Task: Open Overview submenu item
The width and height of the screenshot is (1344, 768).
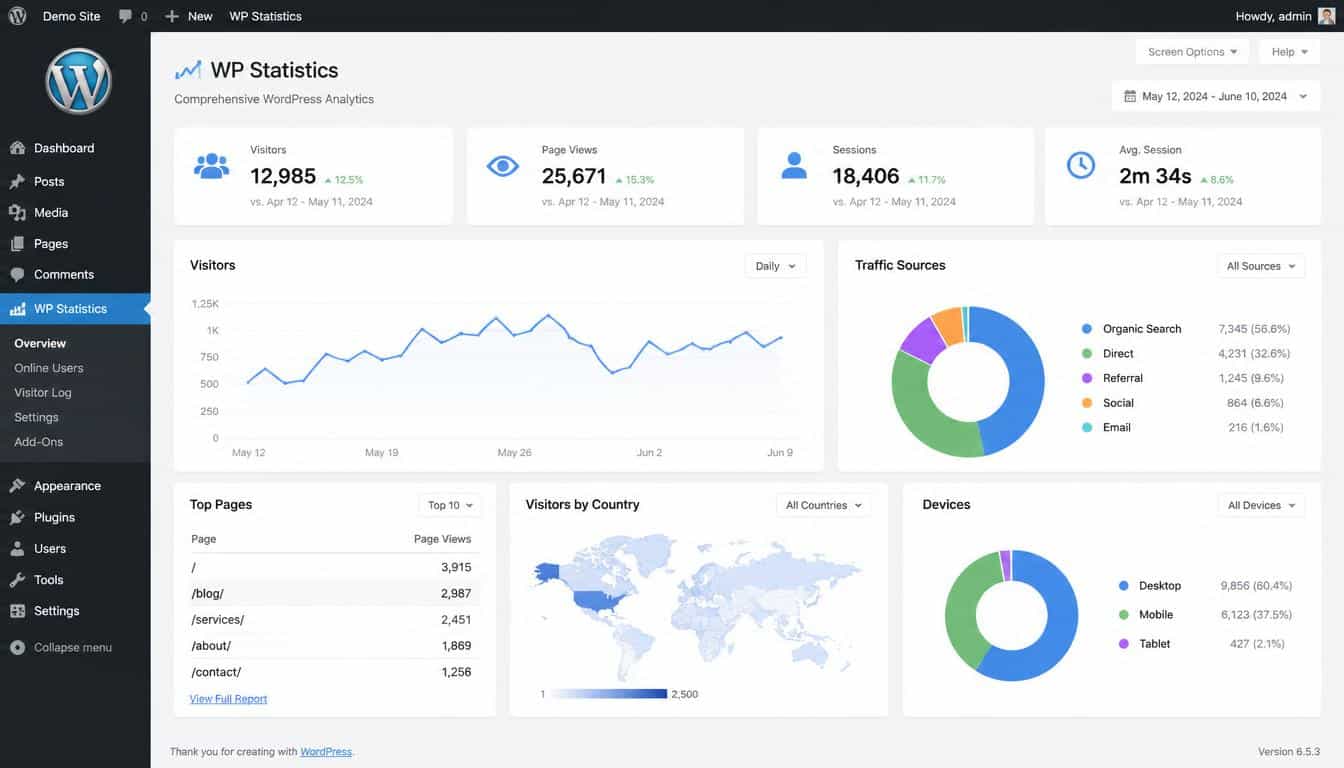Action: (x=40, y=344)
